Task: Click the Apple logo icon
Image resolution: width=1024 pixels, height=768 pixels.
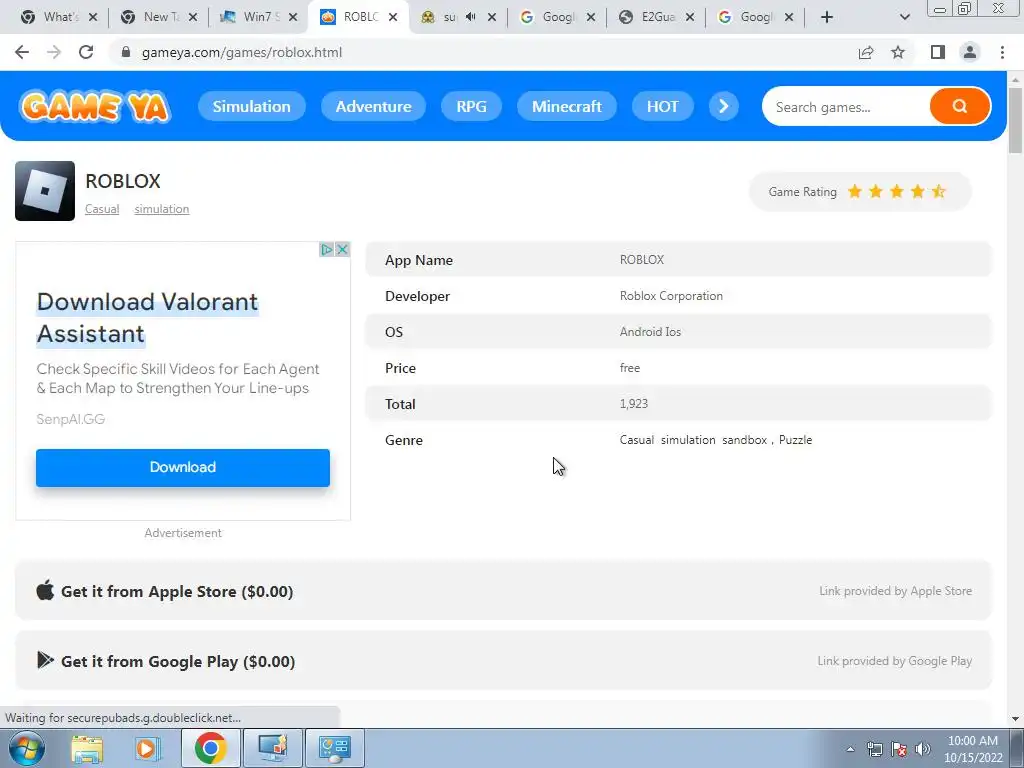Action: 45,590
